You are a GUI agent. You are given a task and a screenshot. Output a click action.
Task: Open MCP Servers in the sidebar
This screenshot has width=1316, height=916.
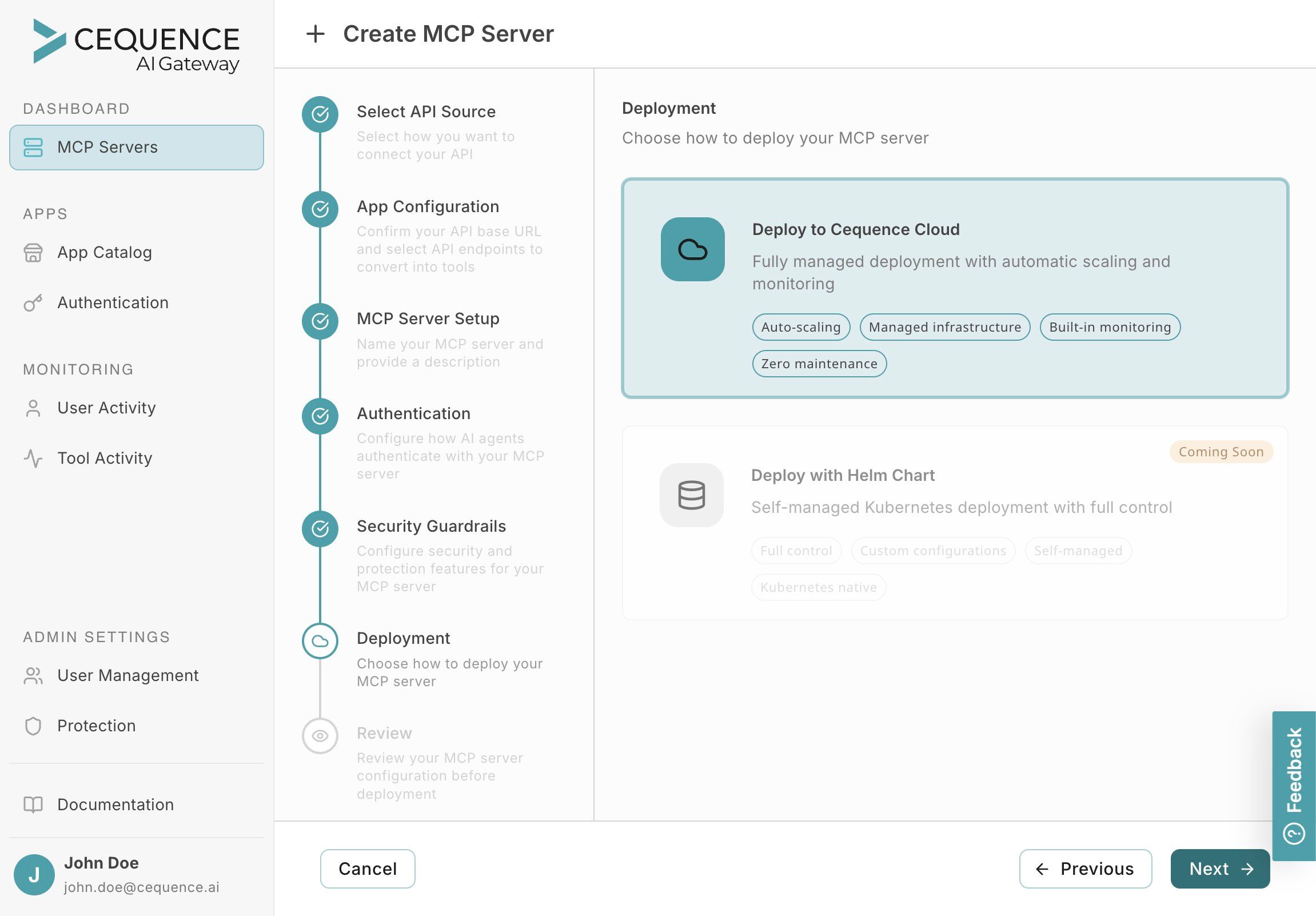pyautogui.click(x=137, y=148)
